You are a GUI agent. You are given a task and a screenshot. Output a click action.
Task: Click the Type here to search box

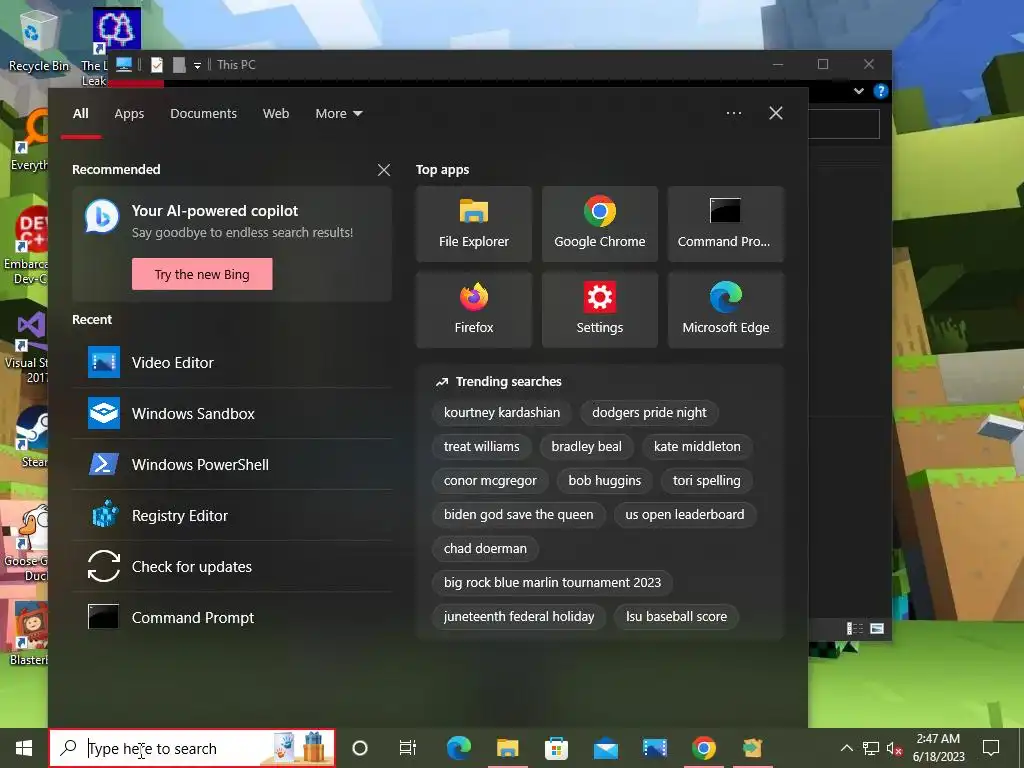192,748
